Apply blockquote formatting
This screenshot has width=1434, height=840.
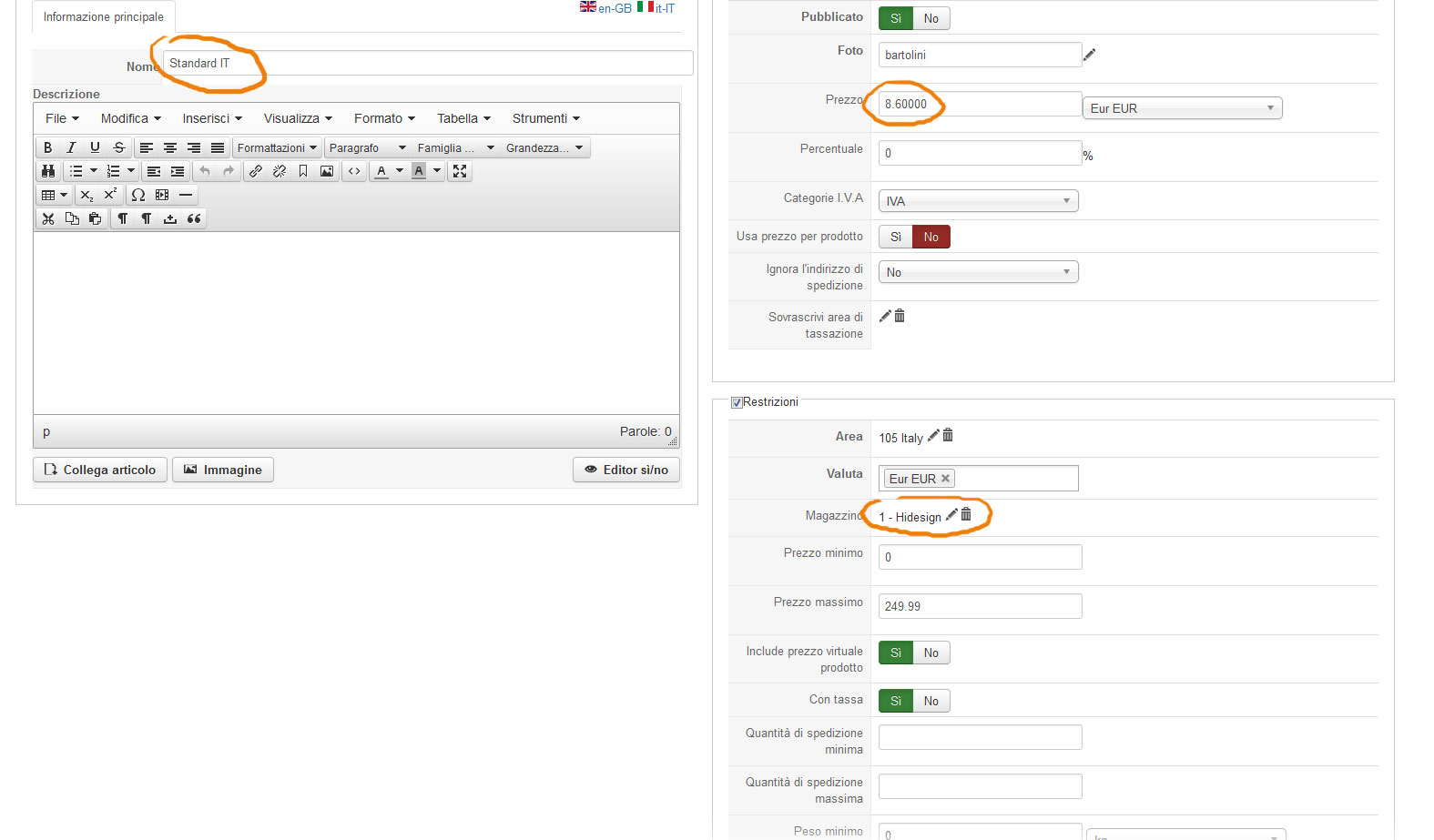194,218
